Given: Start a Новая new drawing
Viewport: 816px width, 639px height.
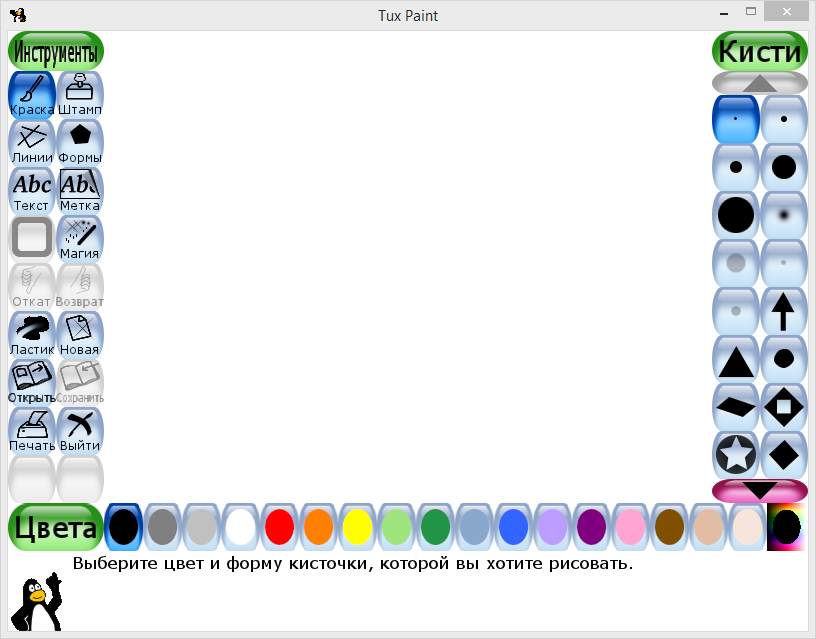Looking at the screenshot, I should point(80,335).
